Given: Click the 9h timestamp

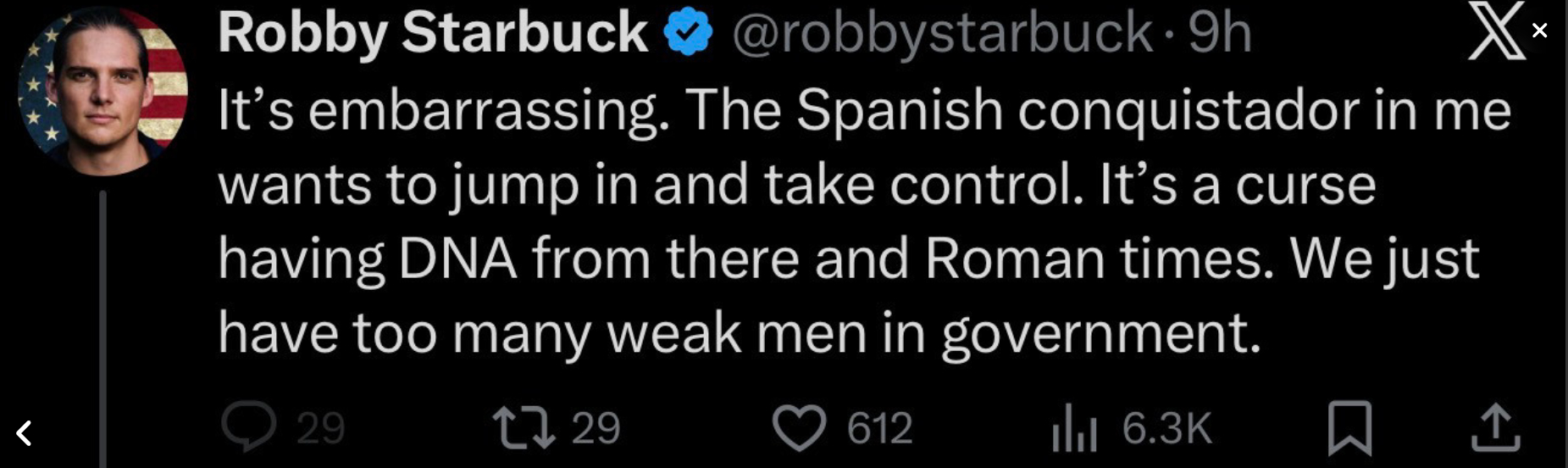Looking at the screenshot, I should [1219, 34].
